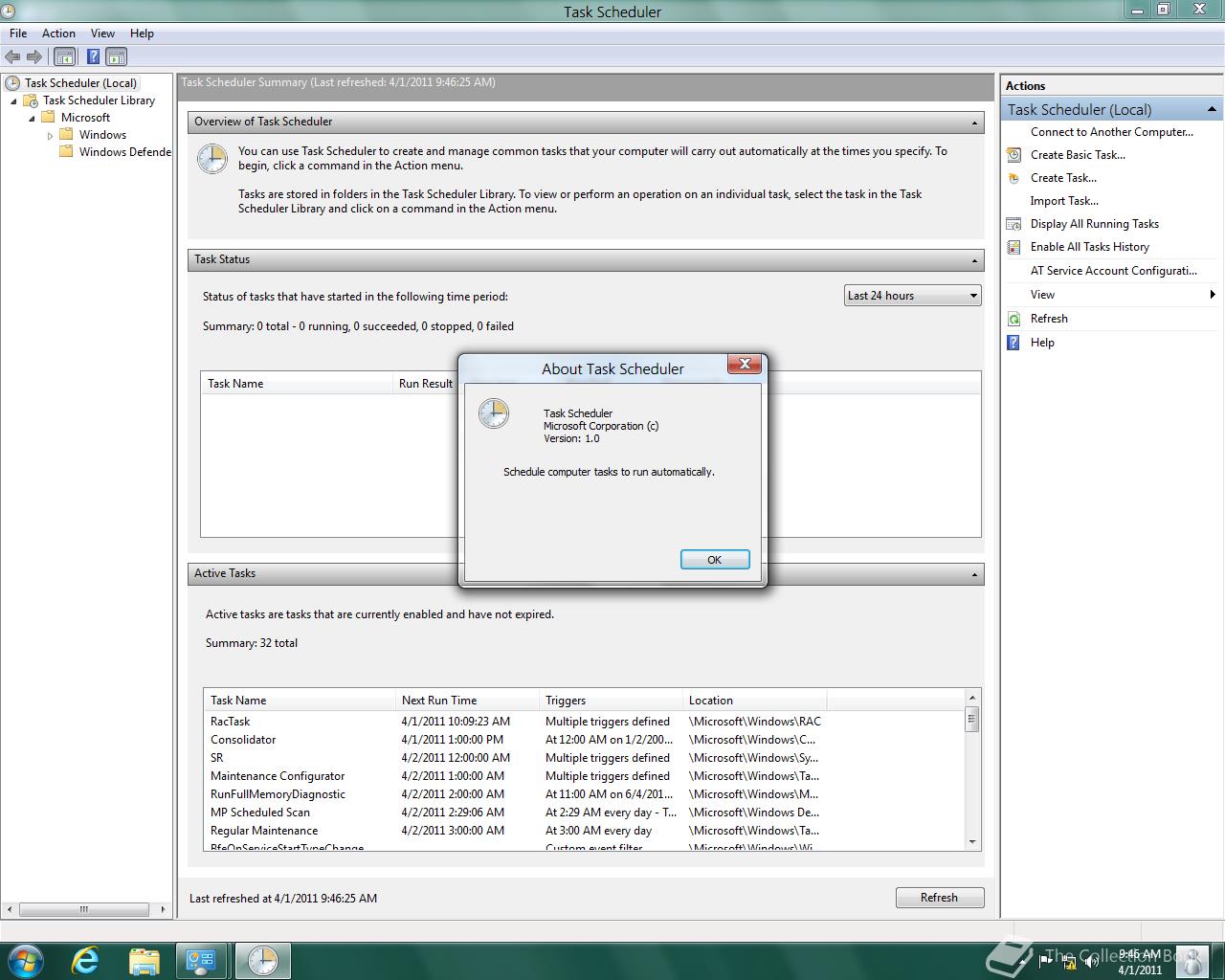Click the blue Help icon in the toolbar
Image resolution: width=1225 pixels, height=980 pixels.
coord(93,57)
